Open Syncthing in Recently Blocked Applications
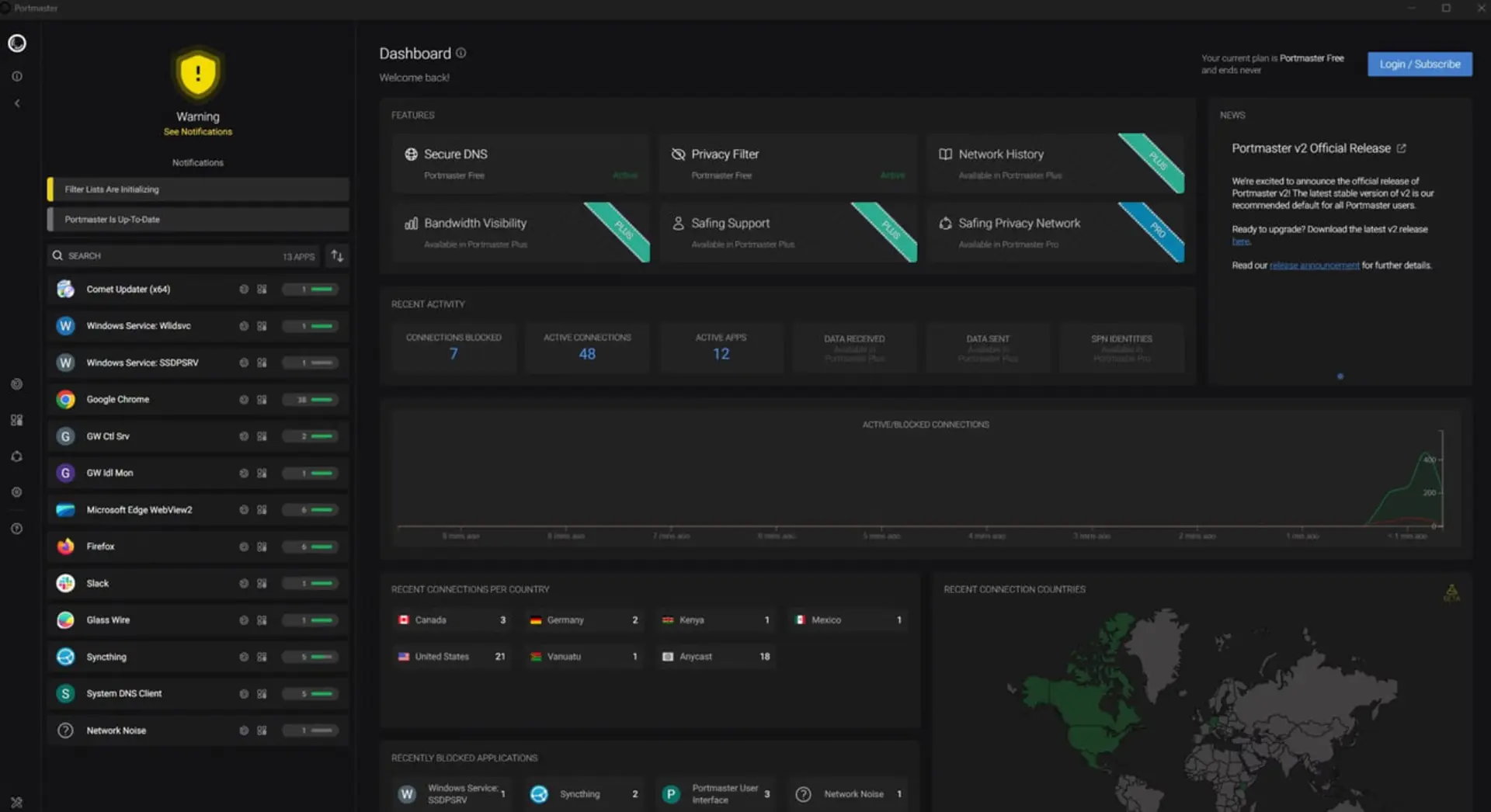The height and width of the screenshot is (812, 1491). point(584,794)
